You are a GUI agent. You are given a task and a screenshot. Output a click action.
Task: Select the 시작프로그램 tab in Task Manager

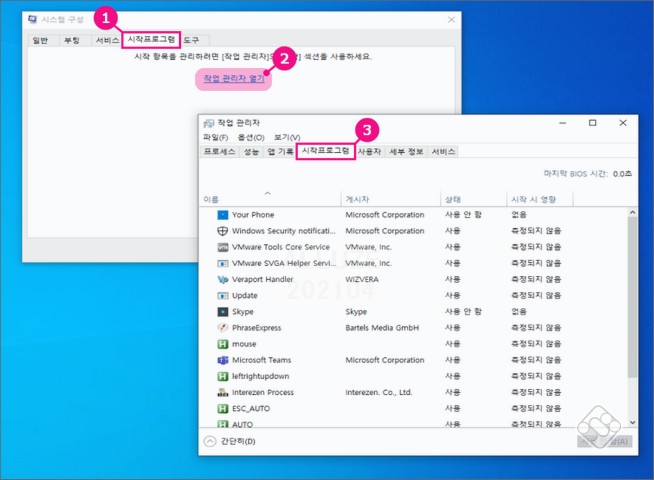coord(325,151)
